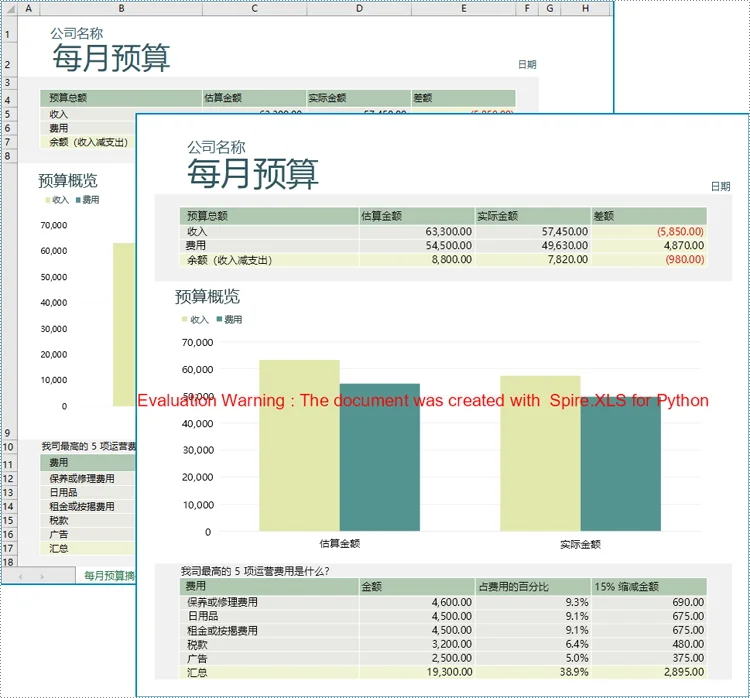
Task: Click 实际金额 header cell in back spreadsheet
Action: pyautogui.click(x=359, y=98)
